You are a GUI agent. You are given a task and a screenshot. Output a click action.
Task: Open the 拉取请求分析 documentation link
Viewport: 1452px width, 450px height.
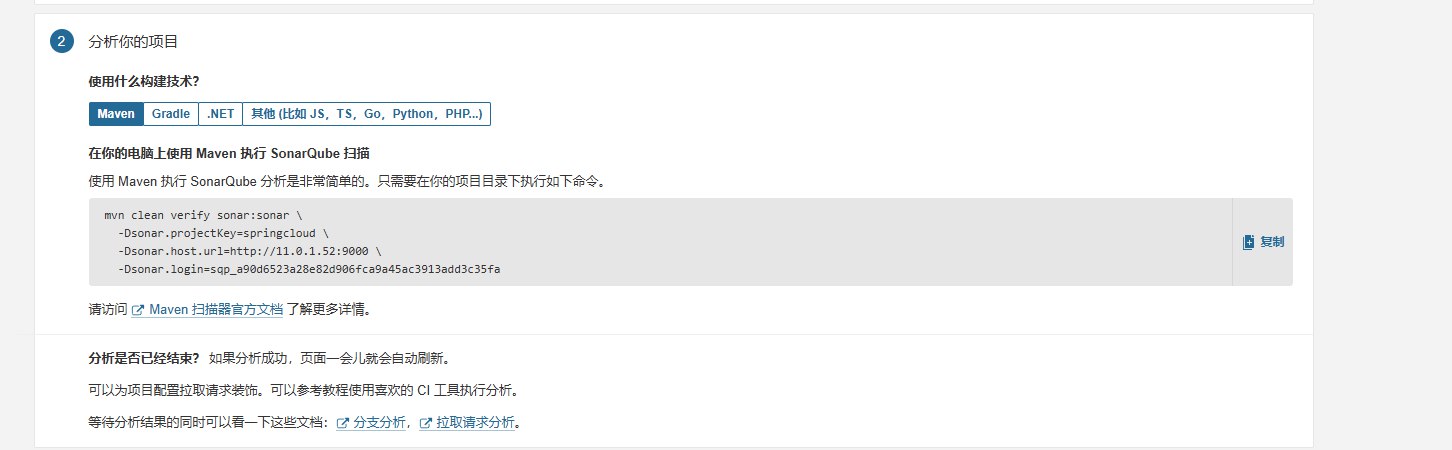[x=476, y=423]
